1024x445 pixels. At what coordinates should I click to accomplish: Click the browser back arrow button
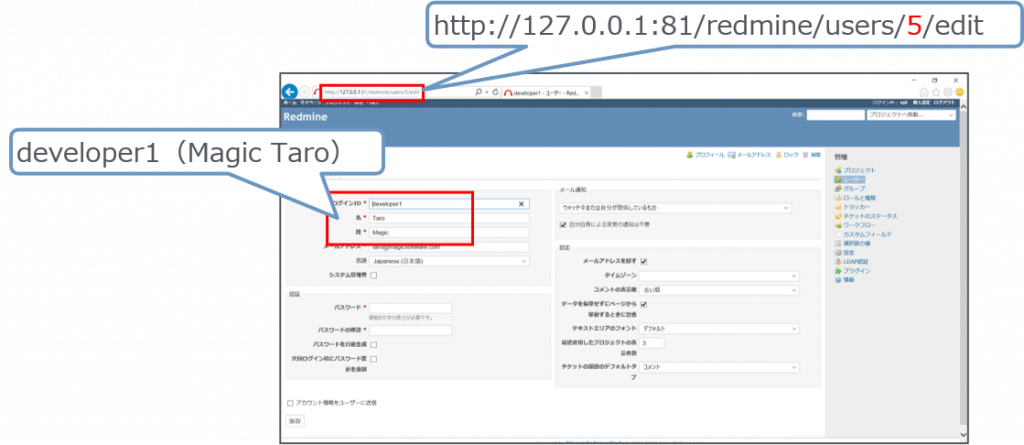tap(290, 91)
